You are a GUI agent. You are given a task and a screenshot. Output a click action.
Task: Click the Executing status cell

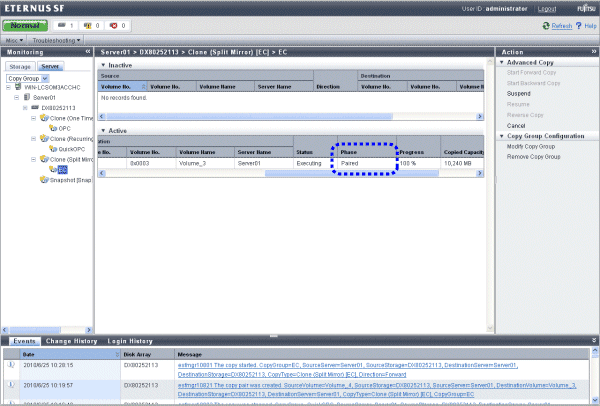315,163
